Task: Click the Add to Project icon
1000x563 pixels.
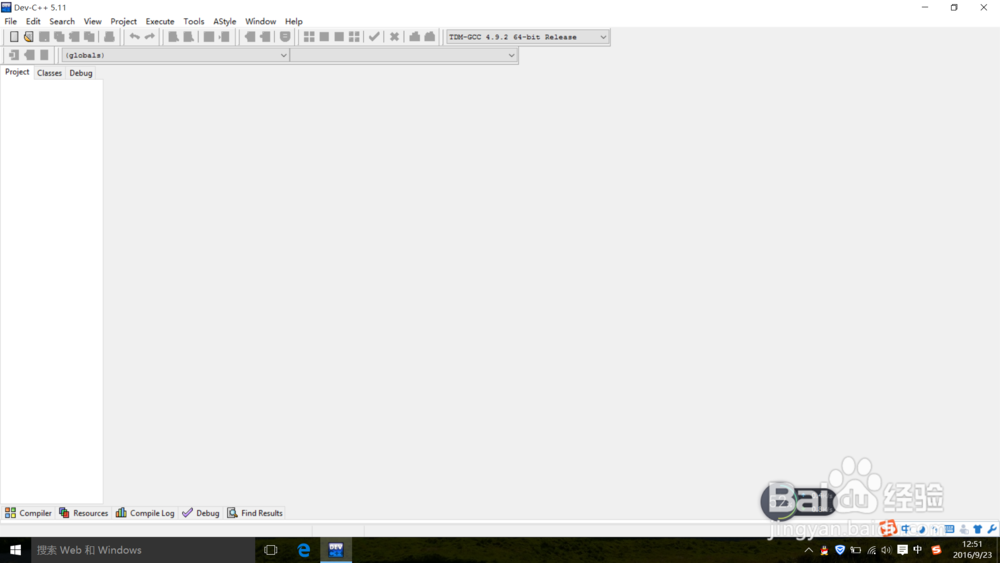Action: tap(250, 37)
